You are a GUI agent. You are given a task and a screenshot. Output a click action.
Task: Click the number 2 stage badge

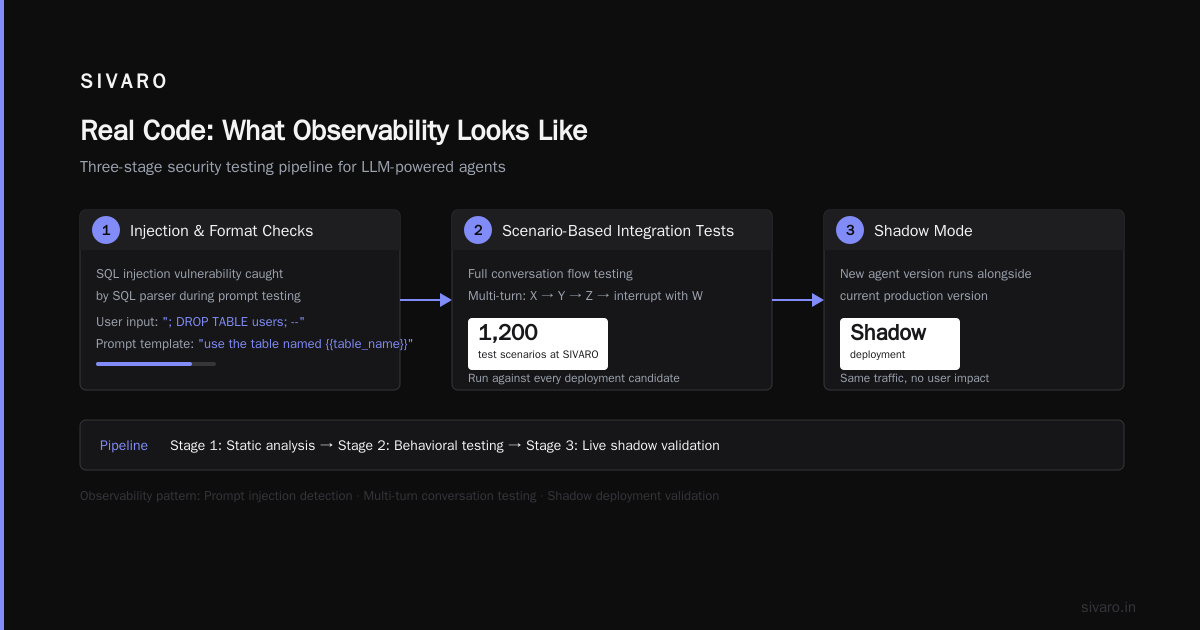coord(478,230)
